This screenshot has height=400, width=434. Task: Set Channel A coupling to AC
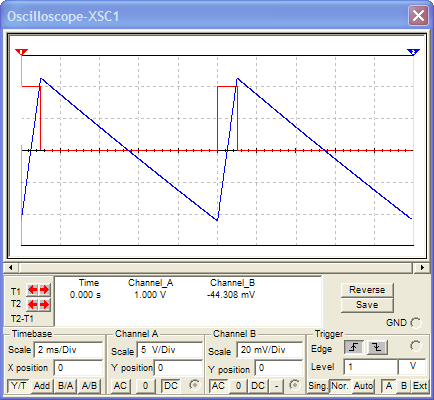coord(120,386)
